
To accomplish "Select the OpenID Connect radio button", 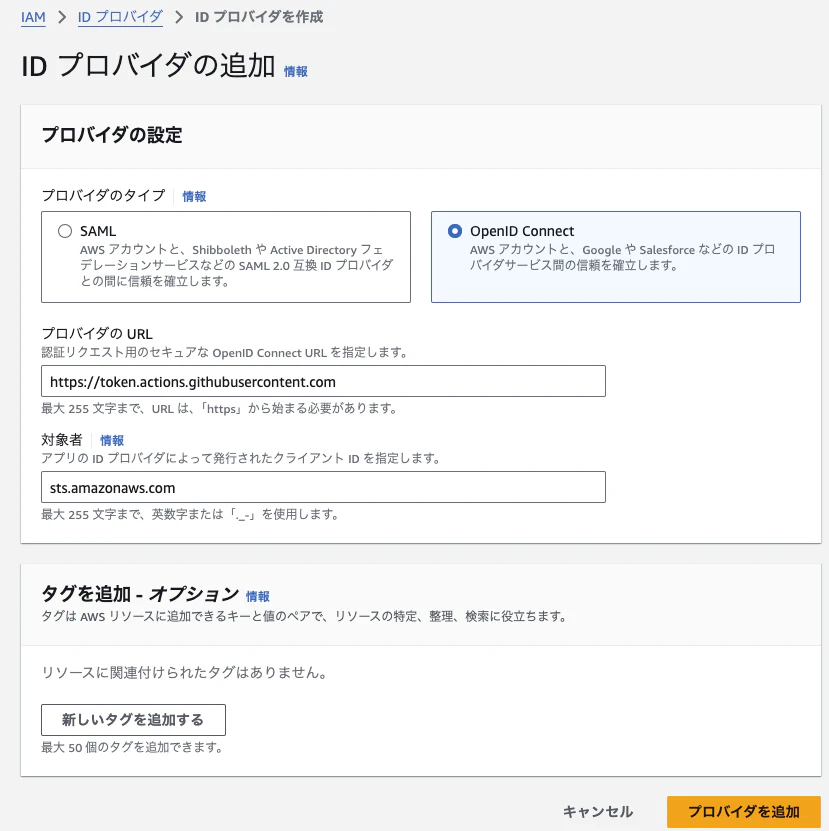I will (456, 231).
